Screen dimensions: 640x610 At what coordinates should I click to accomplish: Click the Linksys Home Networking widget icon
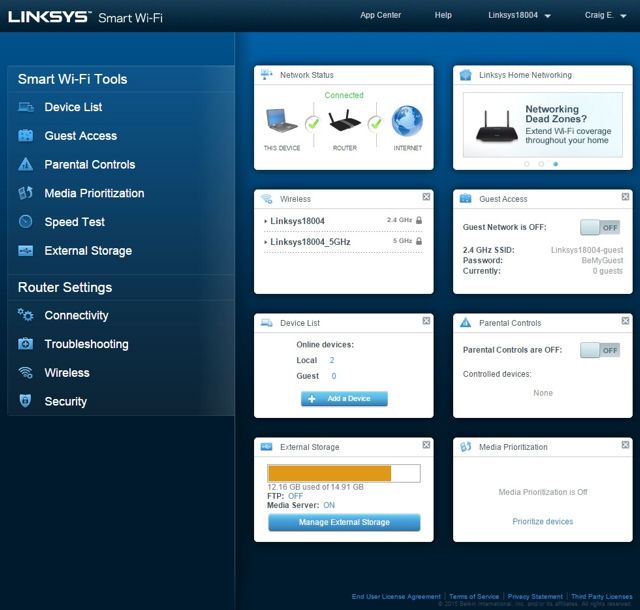pos(466,75)
